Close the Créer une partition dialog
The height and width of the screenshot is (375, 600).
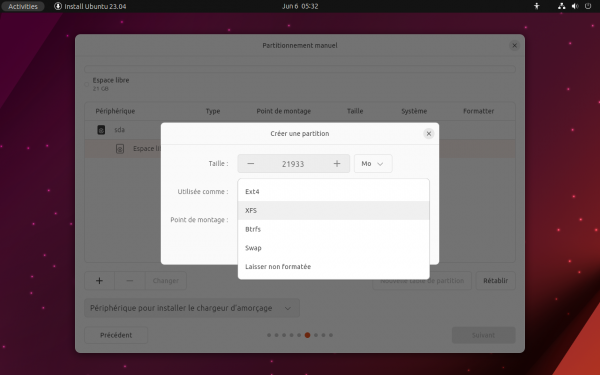(x=429, y=134)
